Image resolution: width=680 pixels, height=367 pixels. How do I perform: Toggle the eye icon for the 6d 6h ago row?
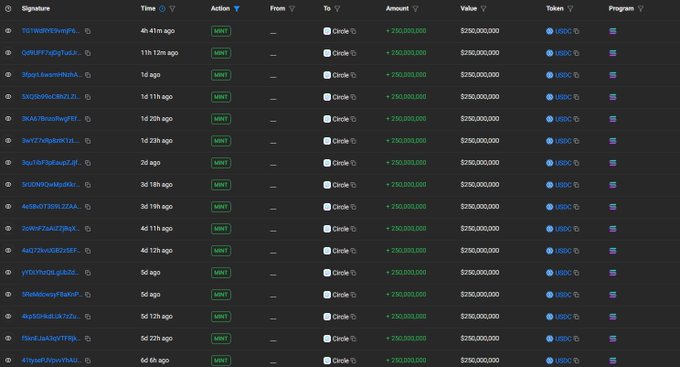tap(8, 360)
